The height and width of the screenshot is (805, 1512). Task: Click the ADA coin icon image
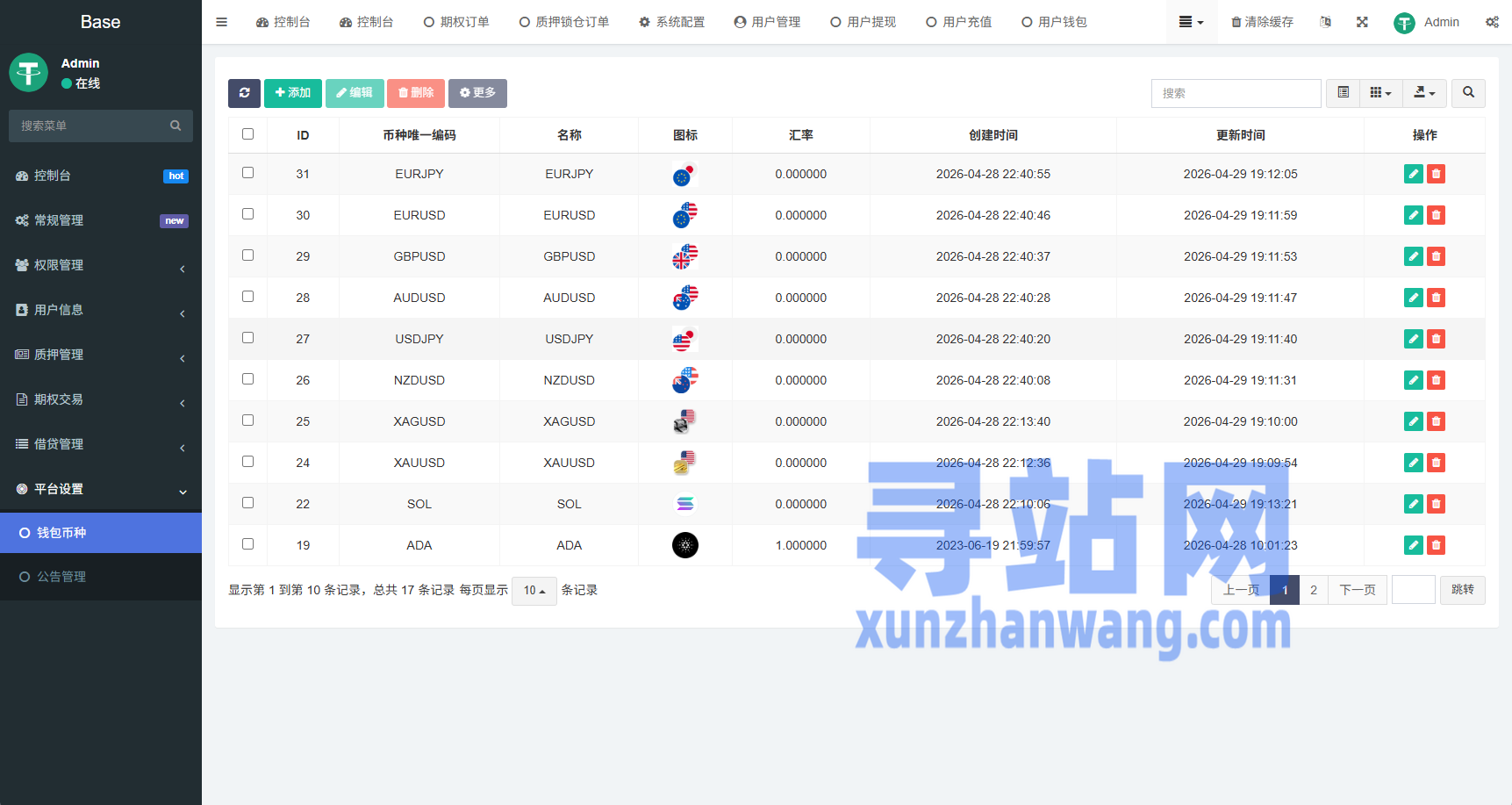pyautogui.click(x=685, y=545)
